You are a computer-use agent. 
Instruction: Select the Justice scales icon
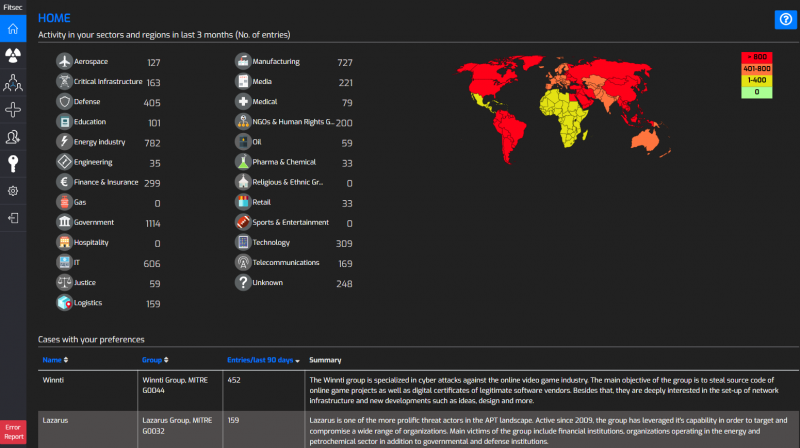(x=64, y=282)
